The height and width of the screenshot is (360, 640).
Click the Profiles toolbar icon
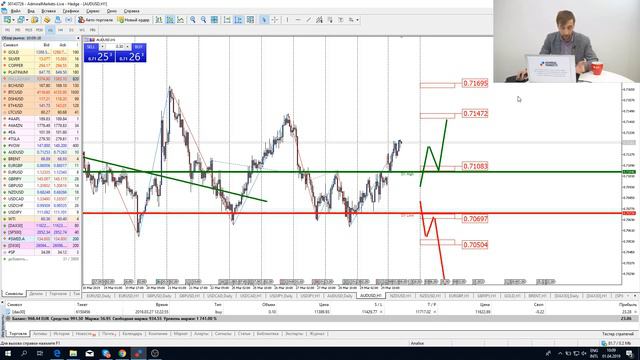(20, 20)
